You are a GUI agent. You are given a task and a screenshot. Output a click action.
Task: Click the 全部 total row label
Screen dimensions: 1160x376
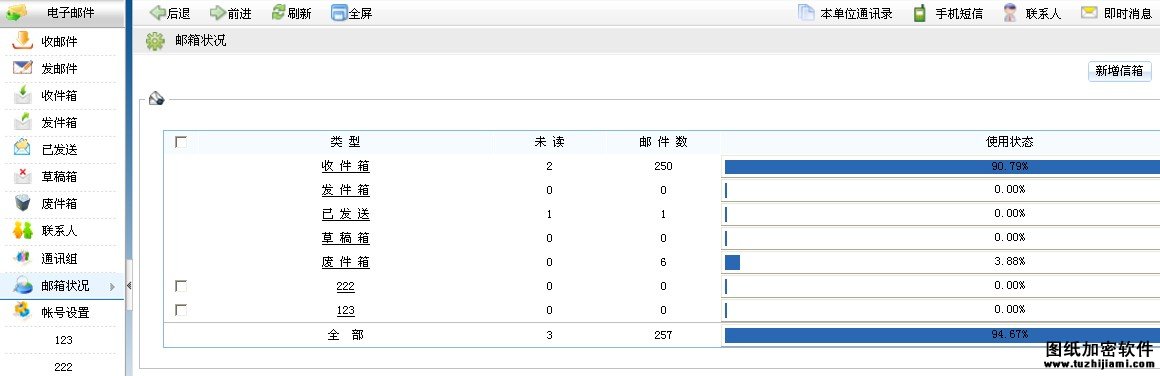click(345, 335)
